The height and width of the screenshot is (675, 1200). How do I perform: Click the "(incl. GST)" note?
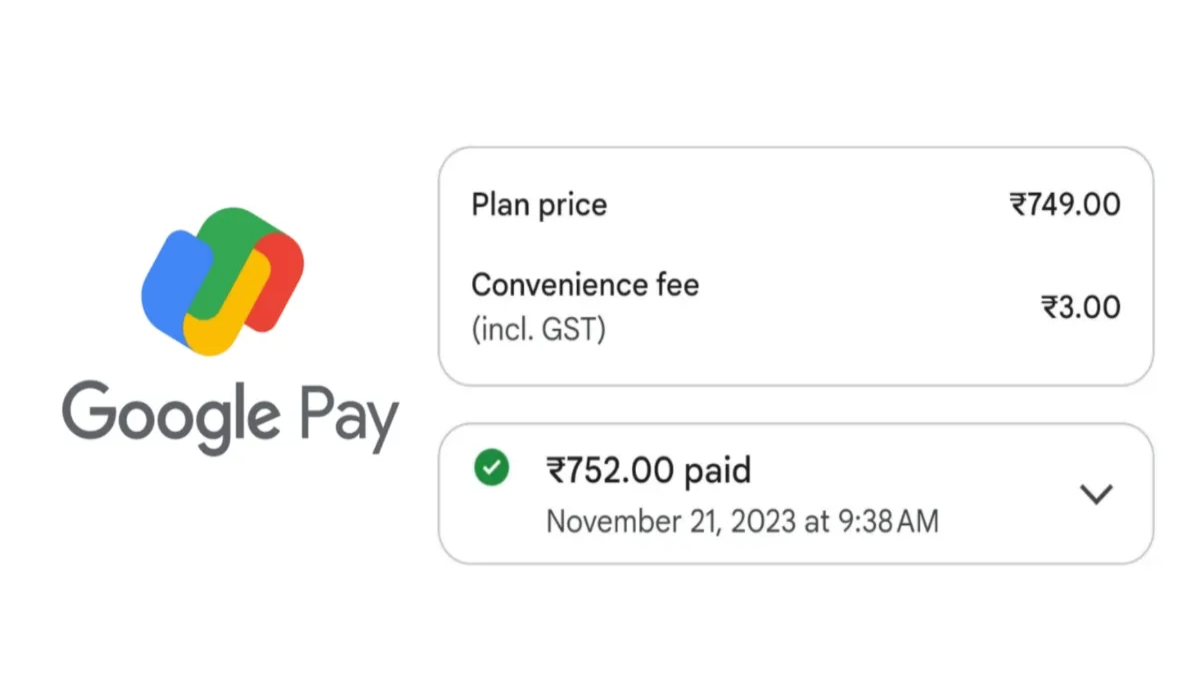tap(539, 329)
